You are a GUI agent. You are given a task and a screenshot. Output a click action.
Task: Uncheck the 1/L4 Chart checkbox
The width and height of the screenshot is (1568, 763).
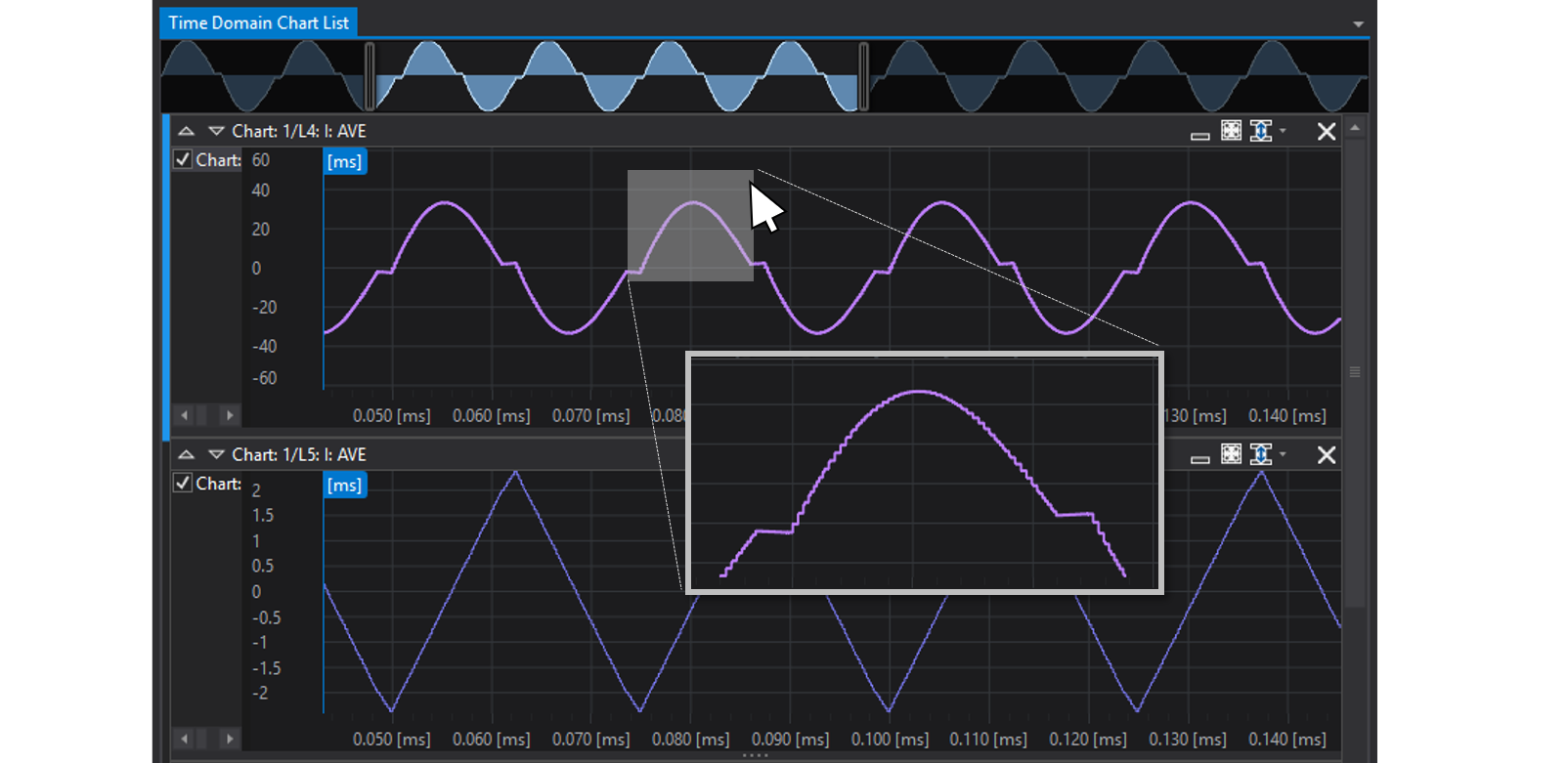click(183, 159)
